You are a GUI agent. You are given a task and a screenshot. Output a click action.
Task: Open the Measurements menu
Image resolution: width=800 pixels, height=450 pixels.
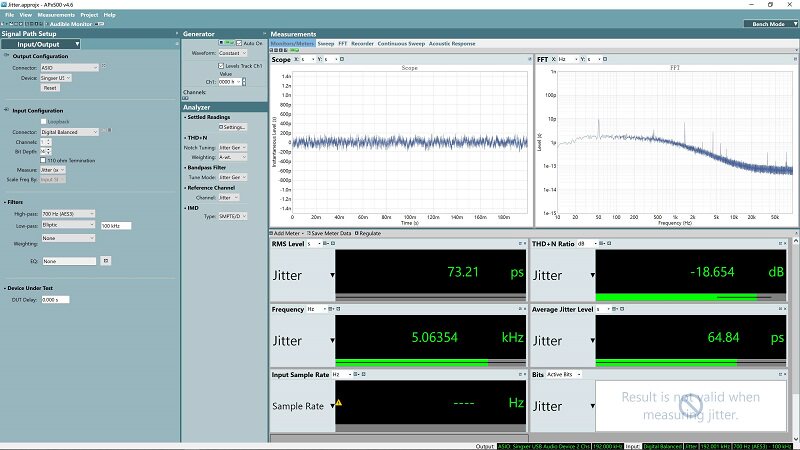pyautogui.click(x=56, y=15)
